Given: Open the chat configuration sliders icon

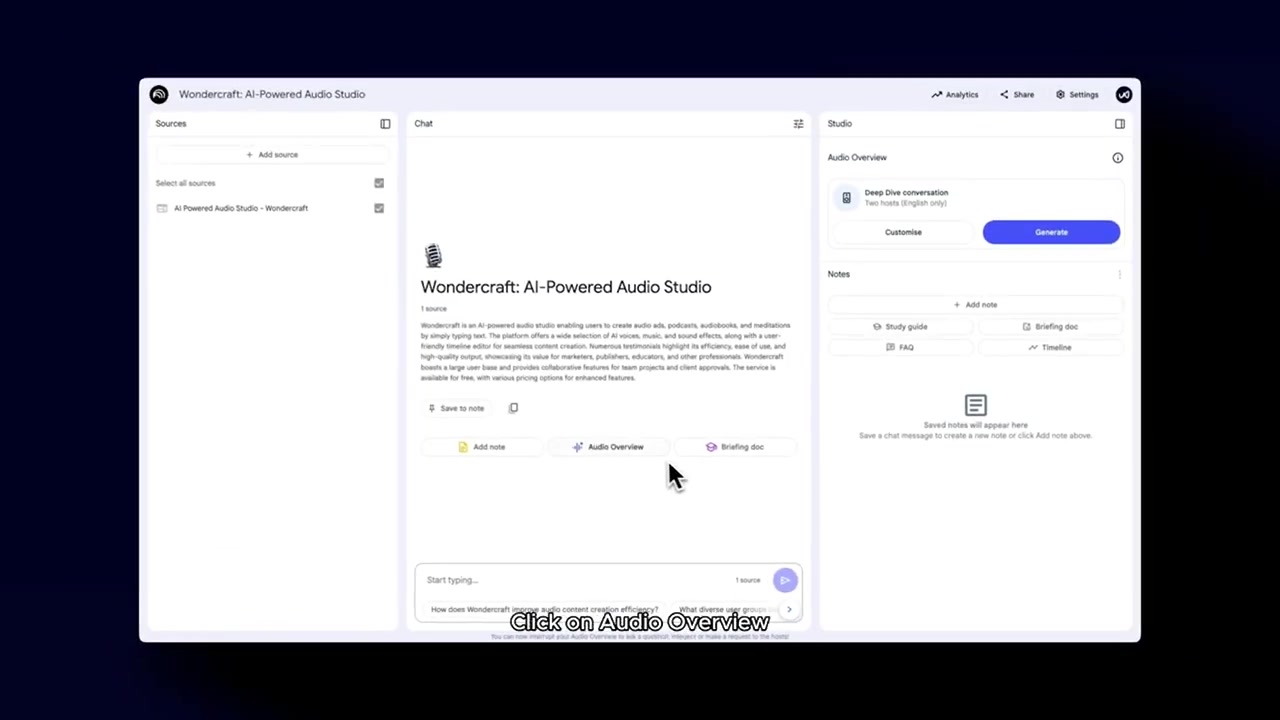Looking at the screenshot, I should click(x=798, y=124).
